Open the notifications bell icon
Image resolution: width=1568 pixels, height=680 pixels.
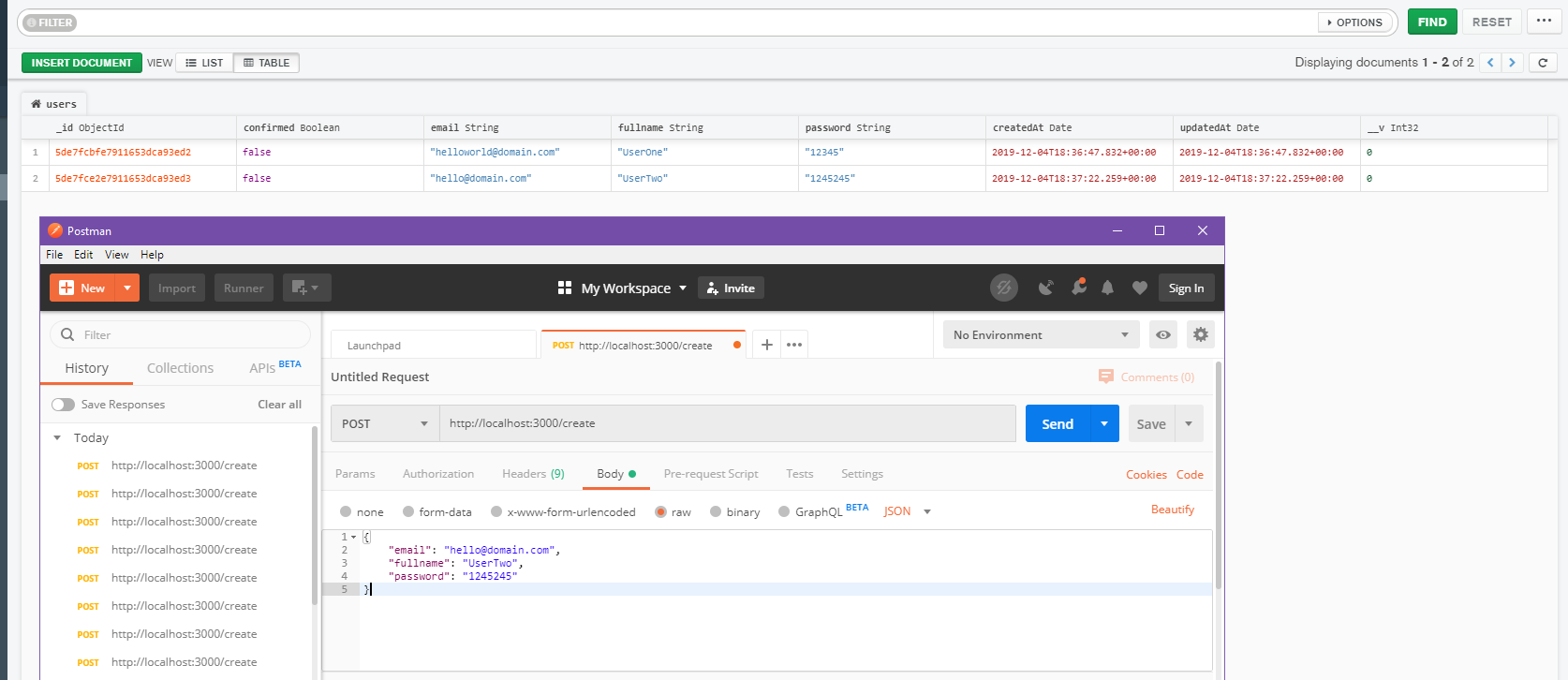point(1108,288)
